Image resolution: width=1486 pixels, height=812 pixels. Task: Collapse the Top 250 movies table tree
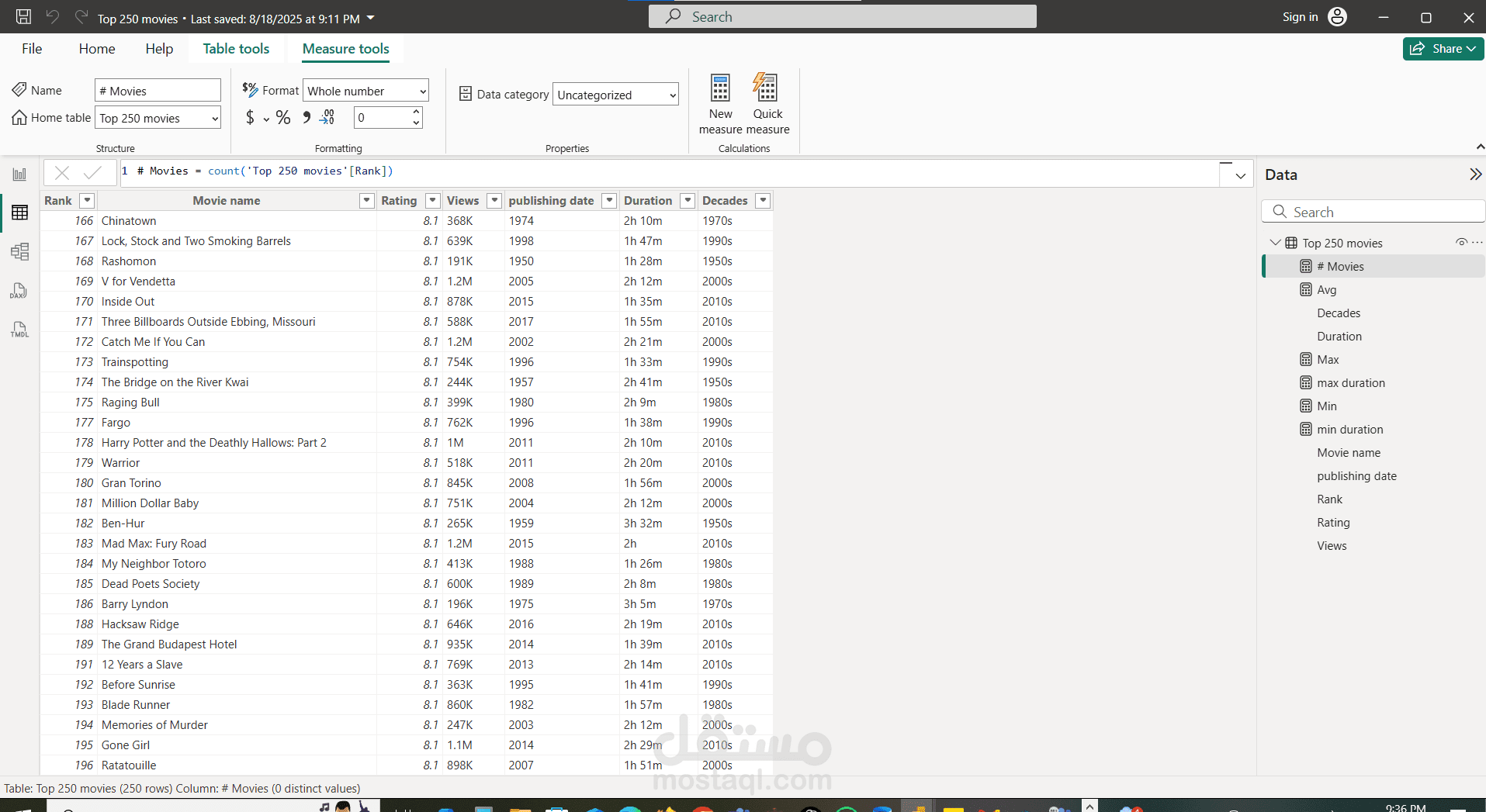coord(1274,243)
